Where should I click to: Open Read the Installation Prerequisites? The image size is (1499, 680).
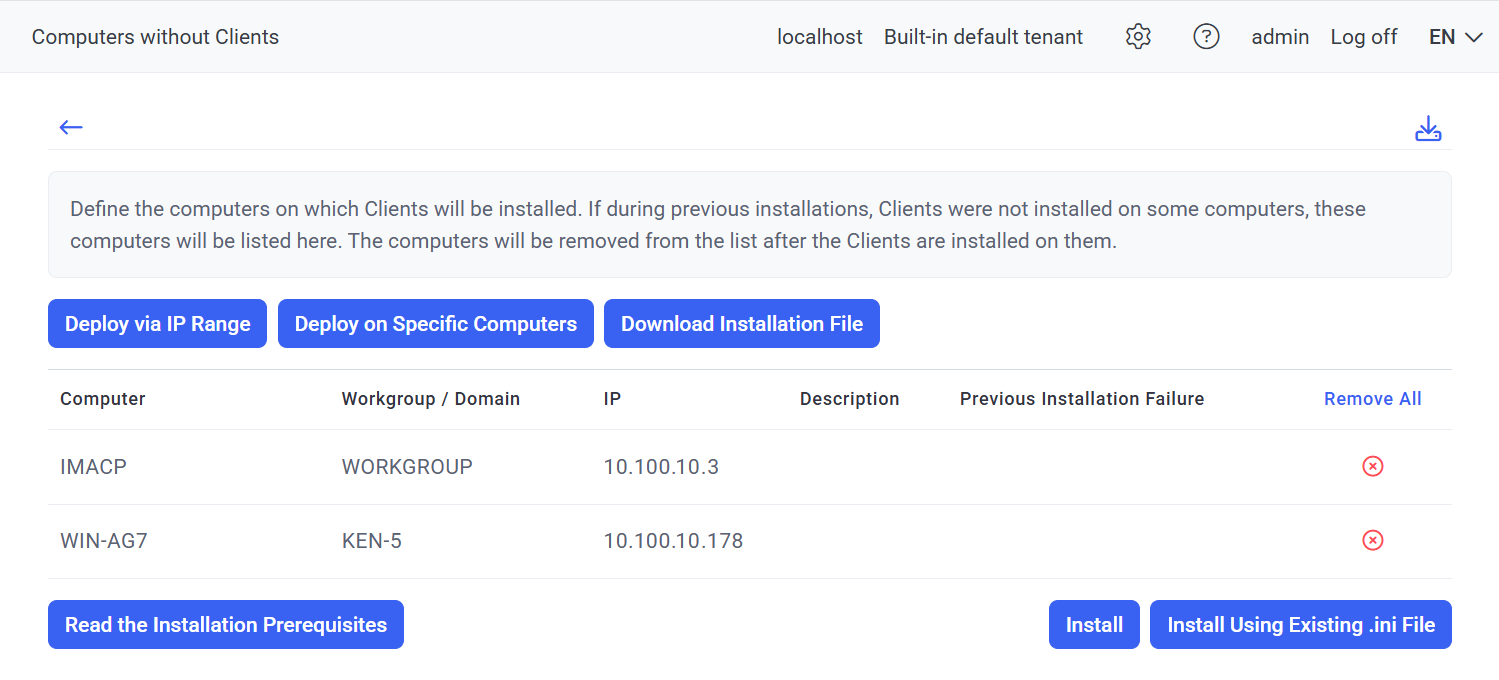(x=225, y=625)
